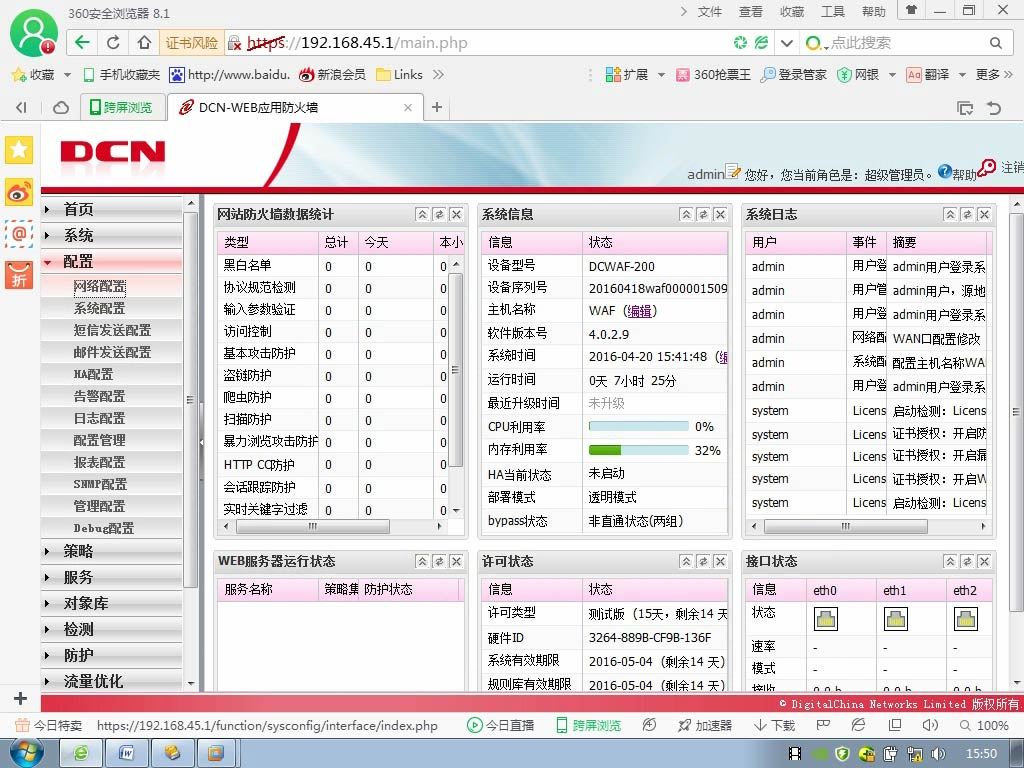Click the 注销 logout key icon

[987, 168]
